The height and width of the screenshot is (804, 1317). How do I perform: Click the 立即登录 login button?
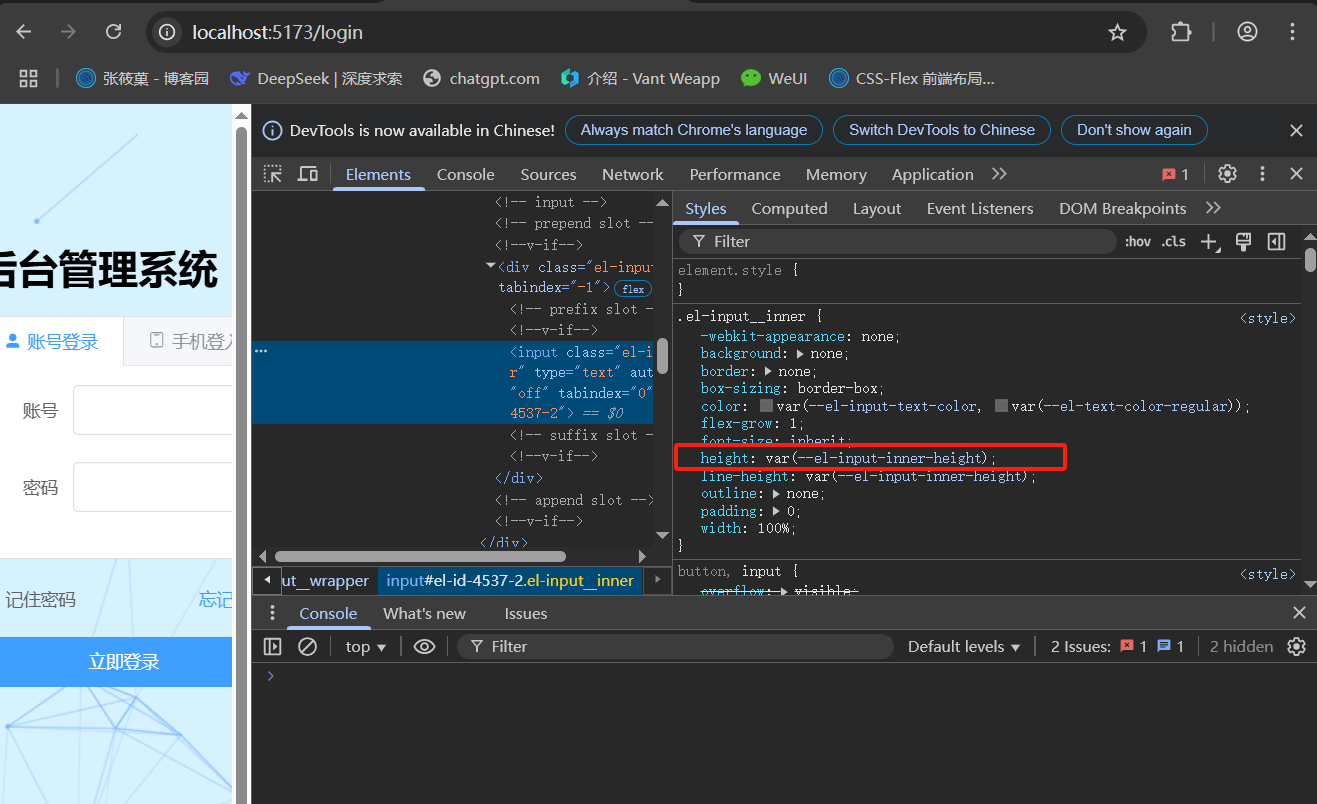click(123, 662)
